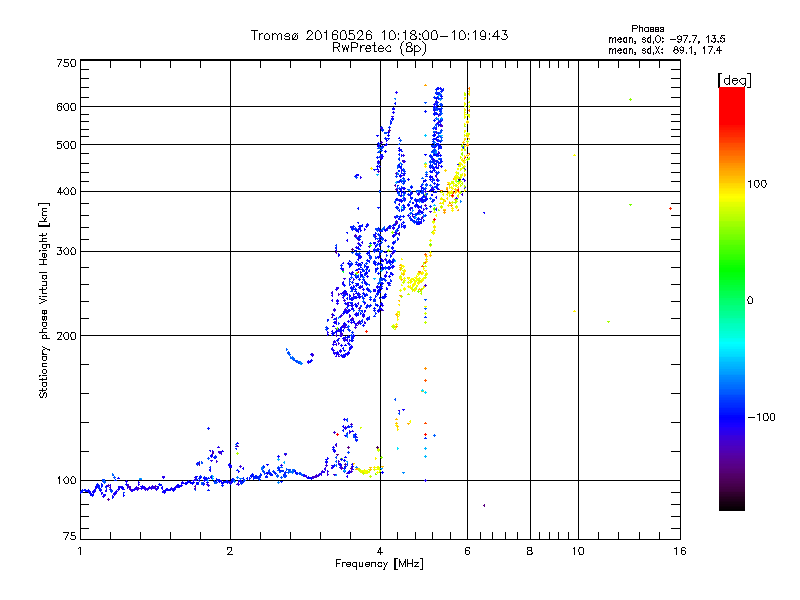
Task: Click the y-axis tick label '750'
Action: click(x=66, y=63)
